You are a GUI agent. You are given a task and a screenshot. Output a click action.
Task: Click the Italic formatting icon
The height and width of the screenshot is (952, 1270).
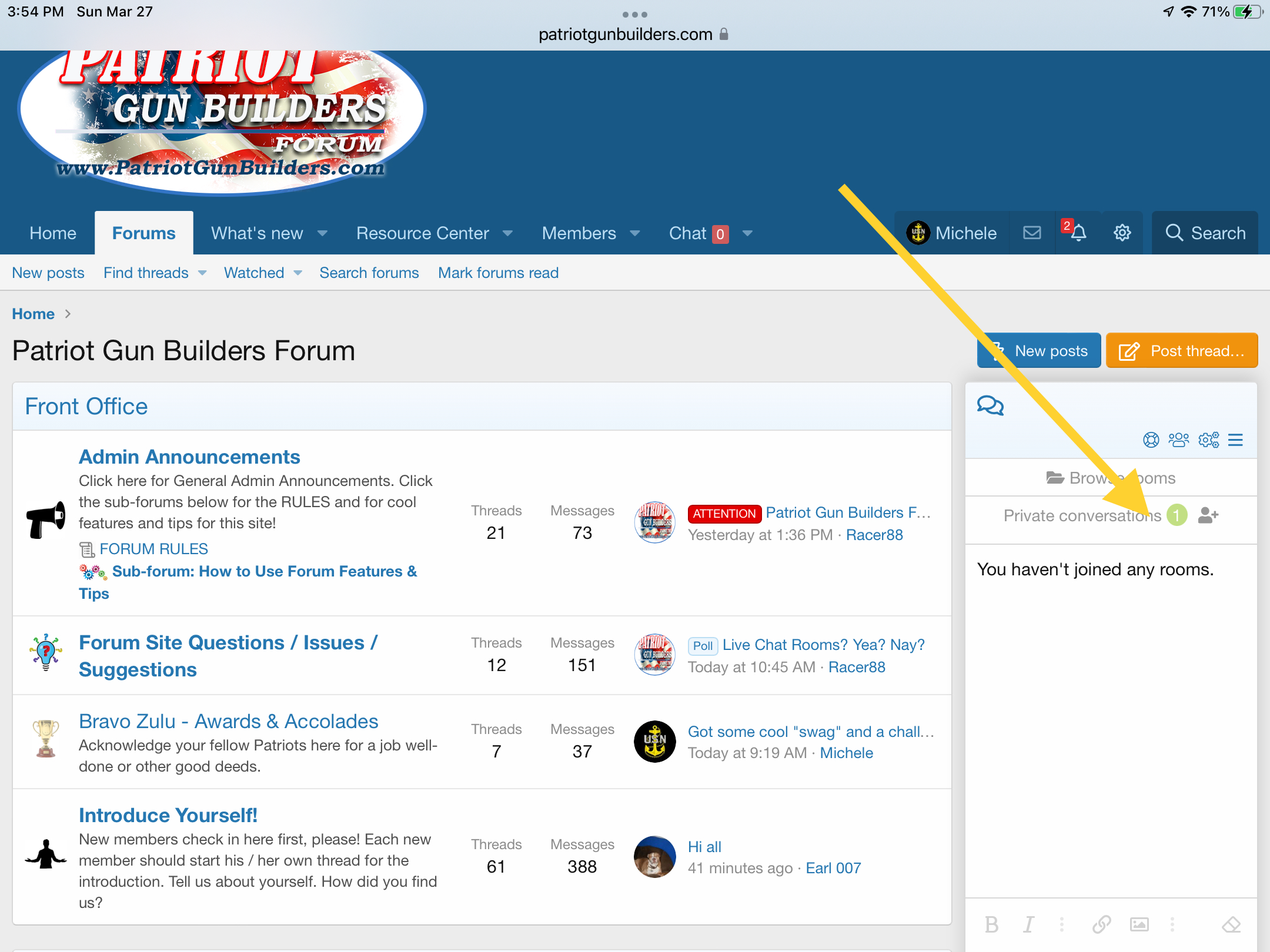[x=1028, y=924]
